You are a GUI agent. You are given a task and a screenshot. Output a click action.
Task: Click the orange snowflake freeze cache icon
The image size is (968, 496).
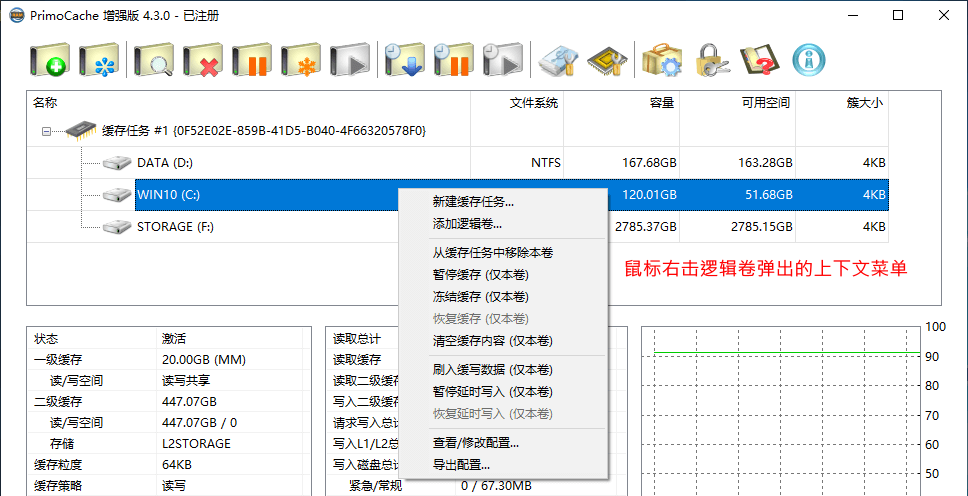click(301, 60)
